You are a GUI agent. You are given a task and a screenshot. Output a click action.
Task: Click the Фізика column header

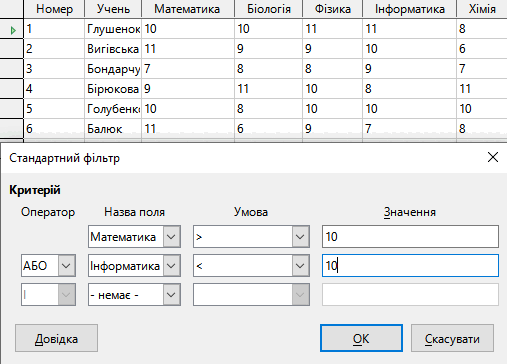point(333,9)
